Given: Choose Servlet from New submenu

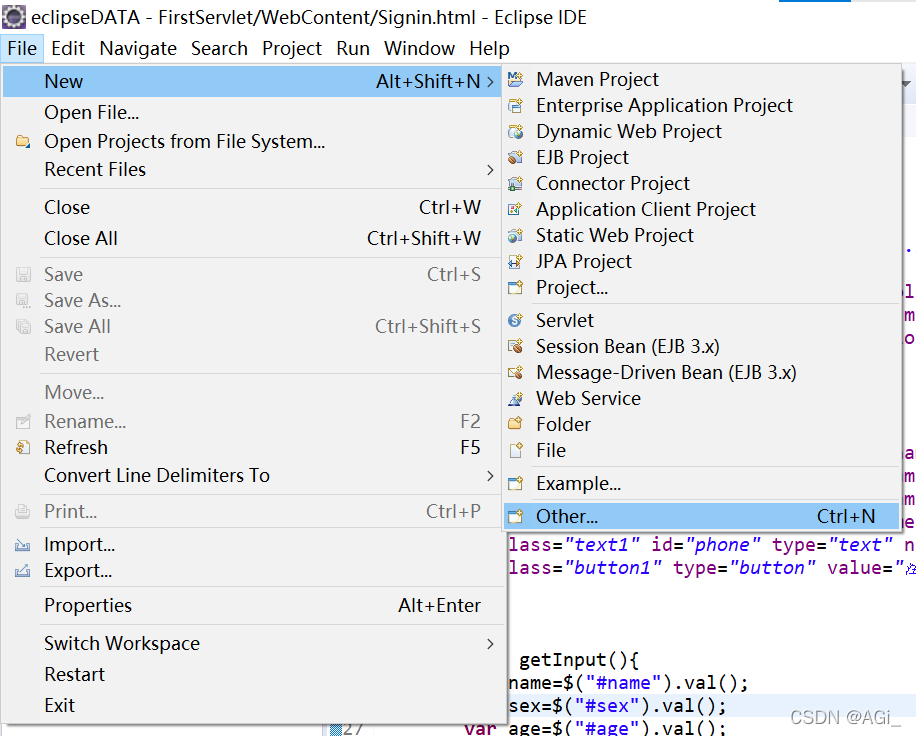Looking at the screenshot, I should pos(701,320).
